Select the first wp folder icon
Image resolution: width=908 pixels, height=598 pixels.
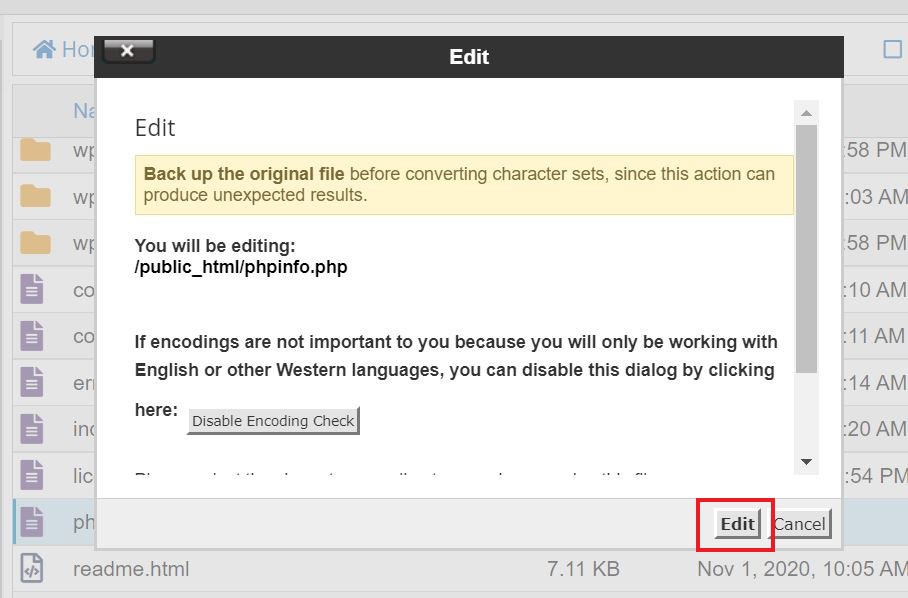35,150
